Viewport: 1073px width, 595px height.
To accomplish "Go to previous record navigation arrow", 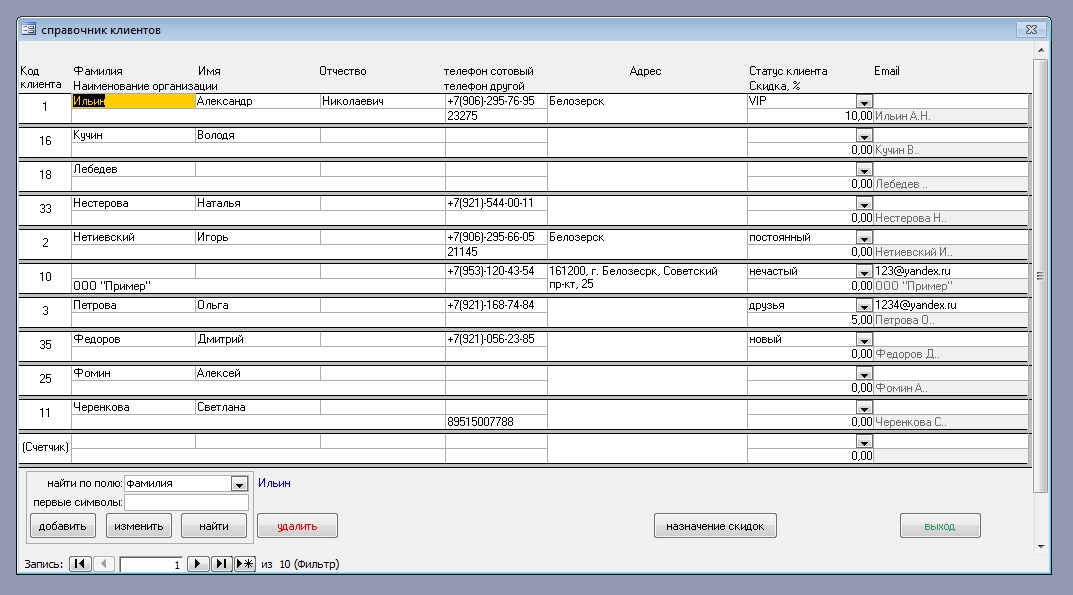I will [104, 564].
